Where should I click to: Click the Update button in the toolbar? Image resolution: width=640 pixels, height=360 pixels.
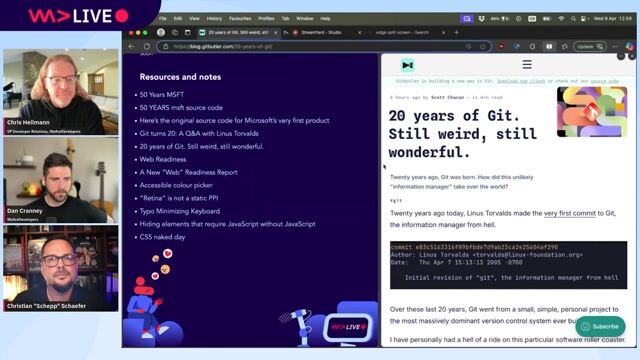589,47
